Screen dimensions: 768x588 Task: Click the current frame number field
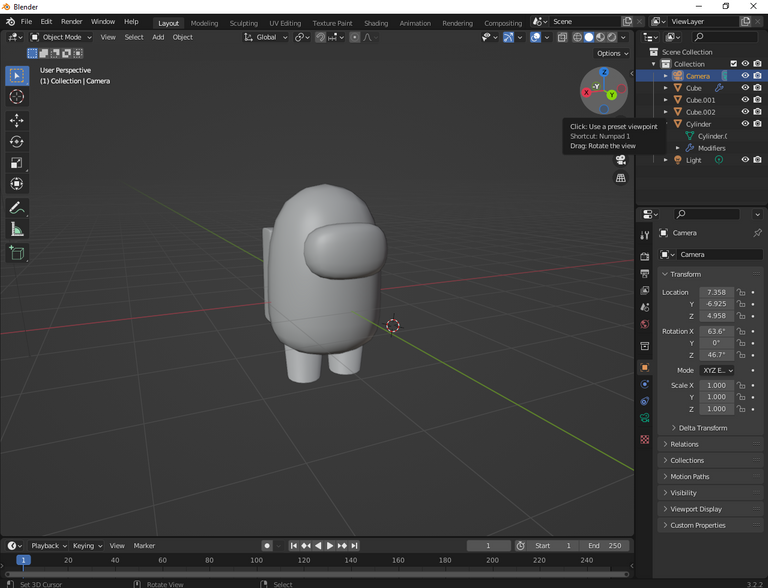coord(488,545)
